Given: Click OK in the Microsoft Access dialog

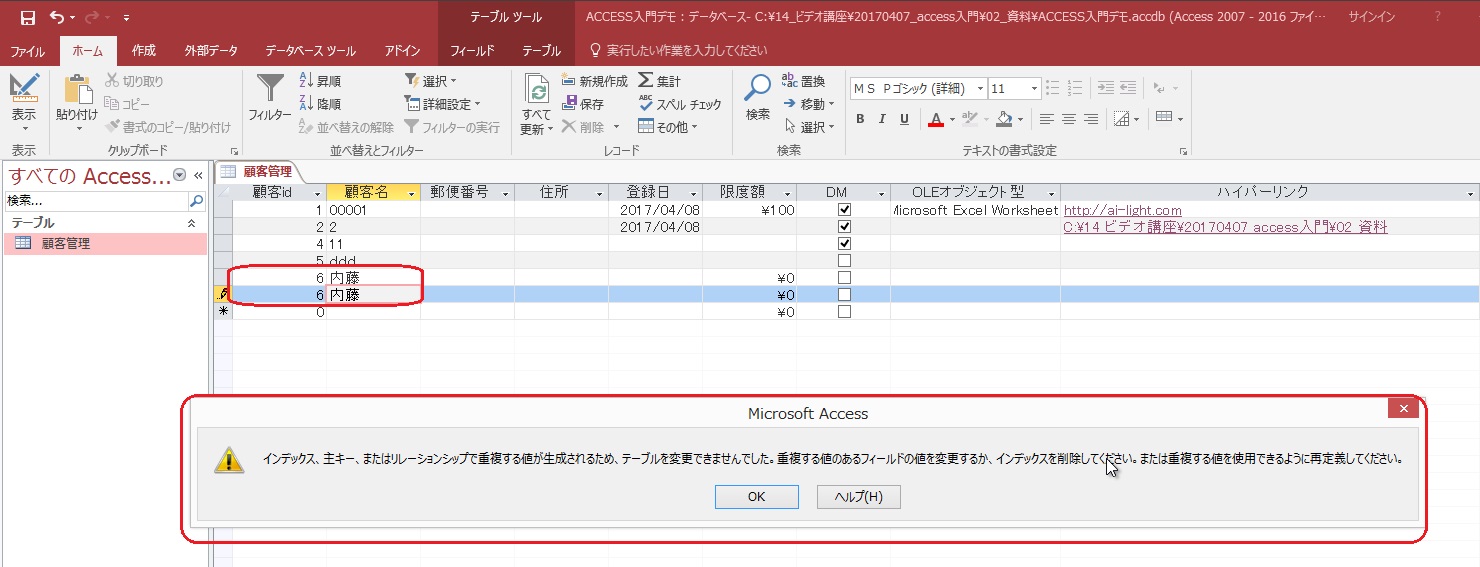Looking at the screenshot, I should point(757,497).
